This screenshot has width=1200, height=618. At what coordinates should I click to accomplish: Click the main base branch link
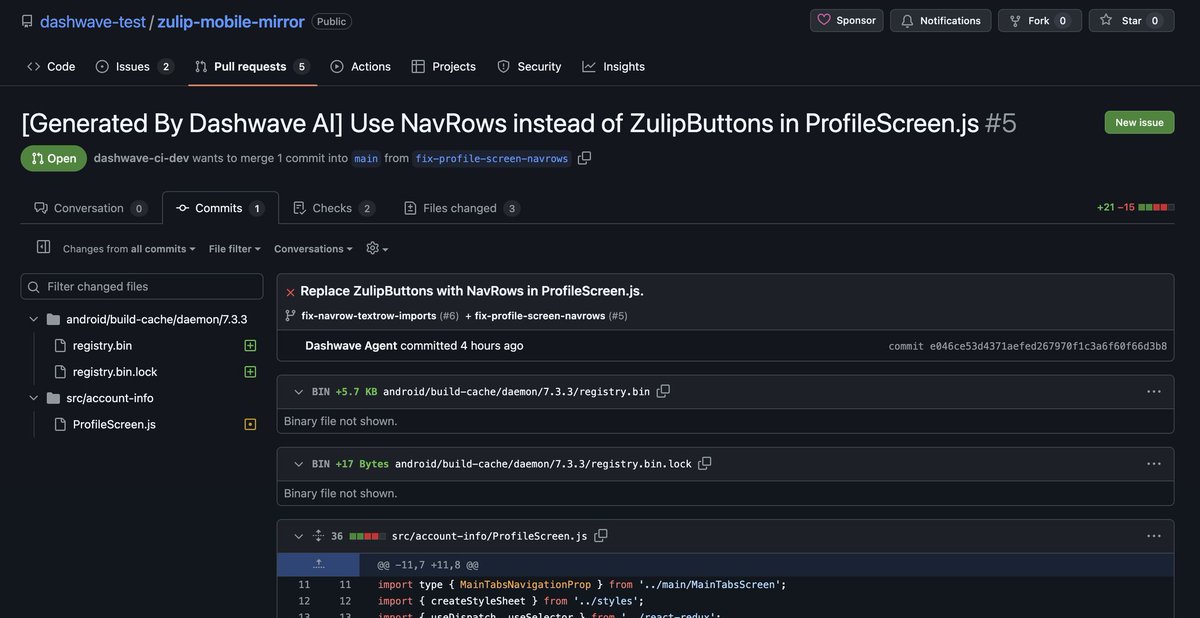tap(366, 158)
